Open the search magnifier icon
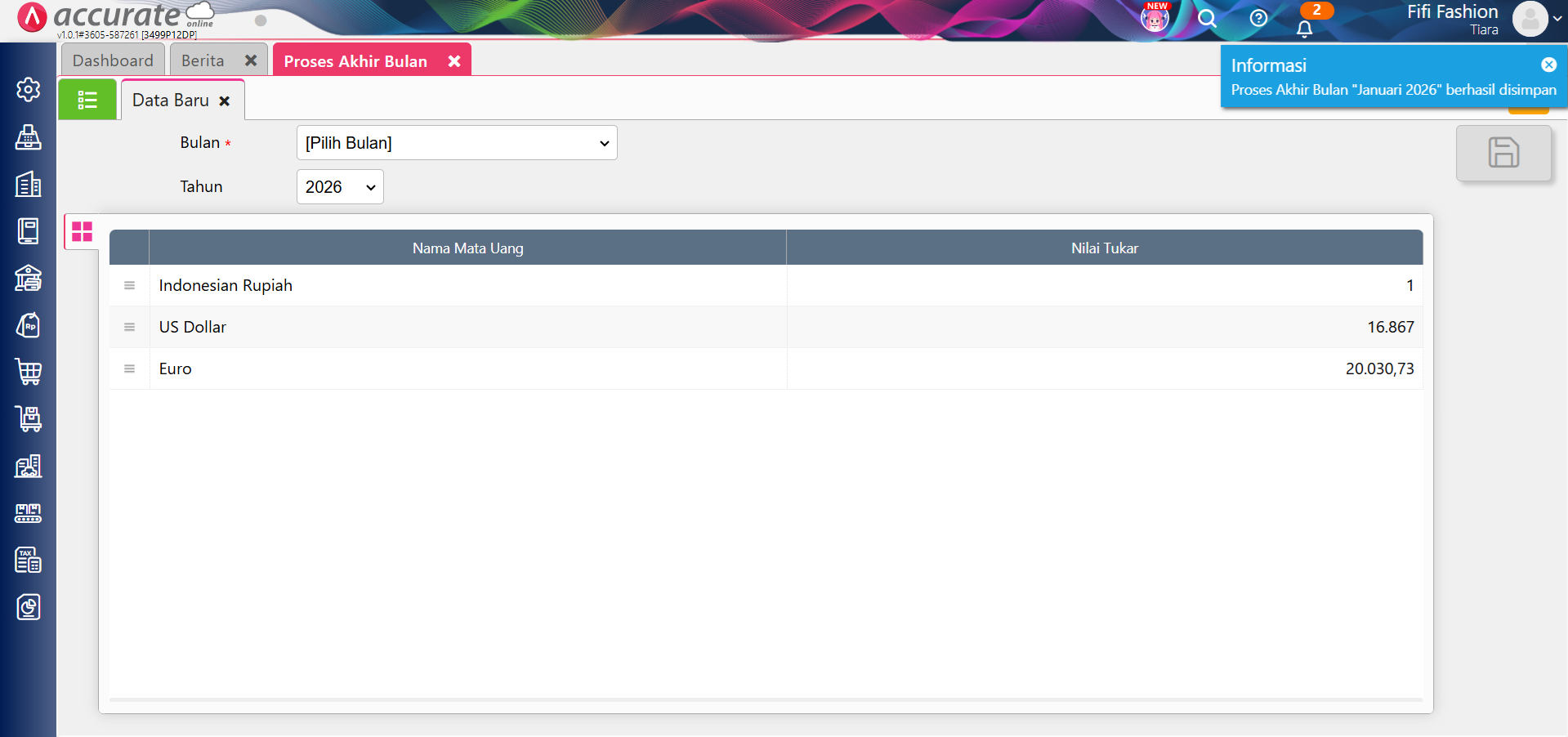This screenshot has height=737, width=1568. tap(1207, 19)
